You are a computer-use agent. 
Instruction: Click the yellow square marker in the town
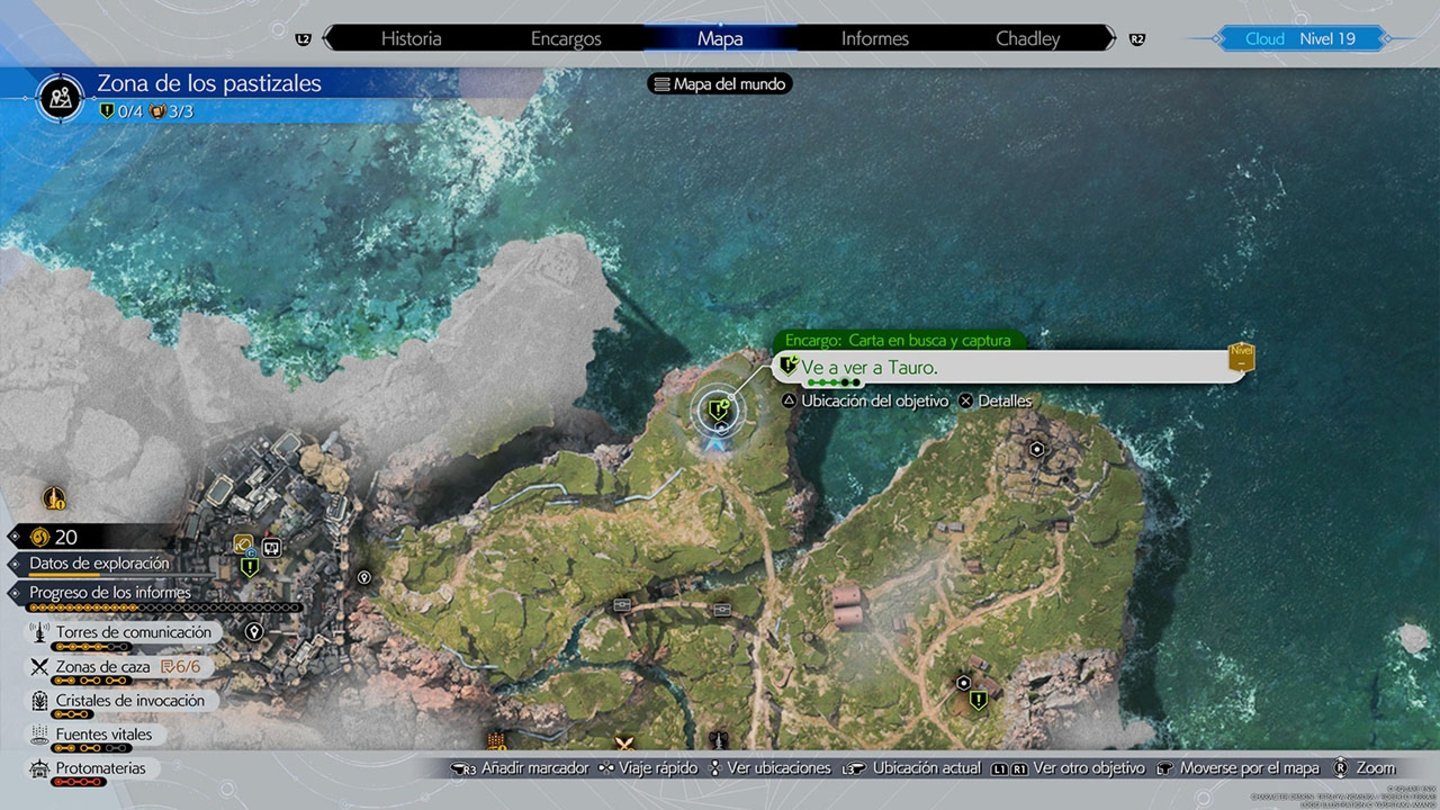tap(243, 544)
